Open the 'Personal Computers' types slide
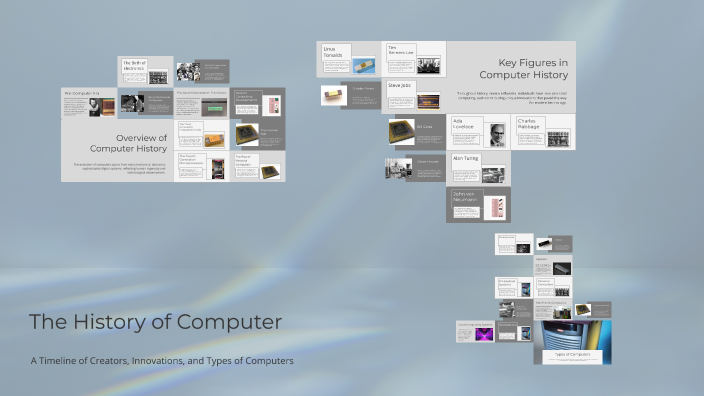The width and height of the screenshot is (704, 396). (x=553, y=287)
